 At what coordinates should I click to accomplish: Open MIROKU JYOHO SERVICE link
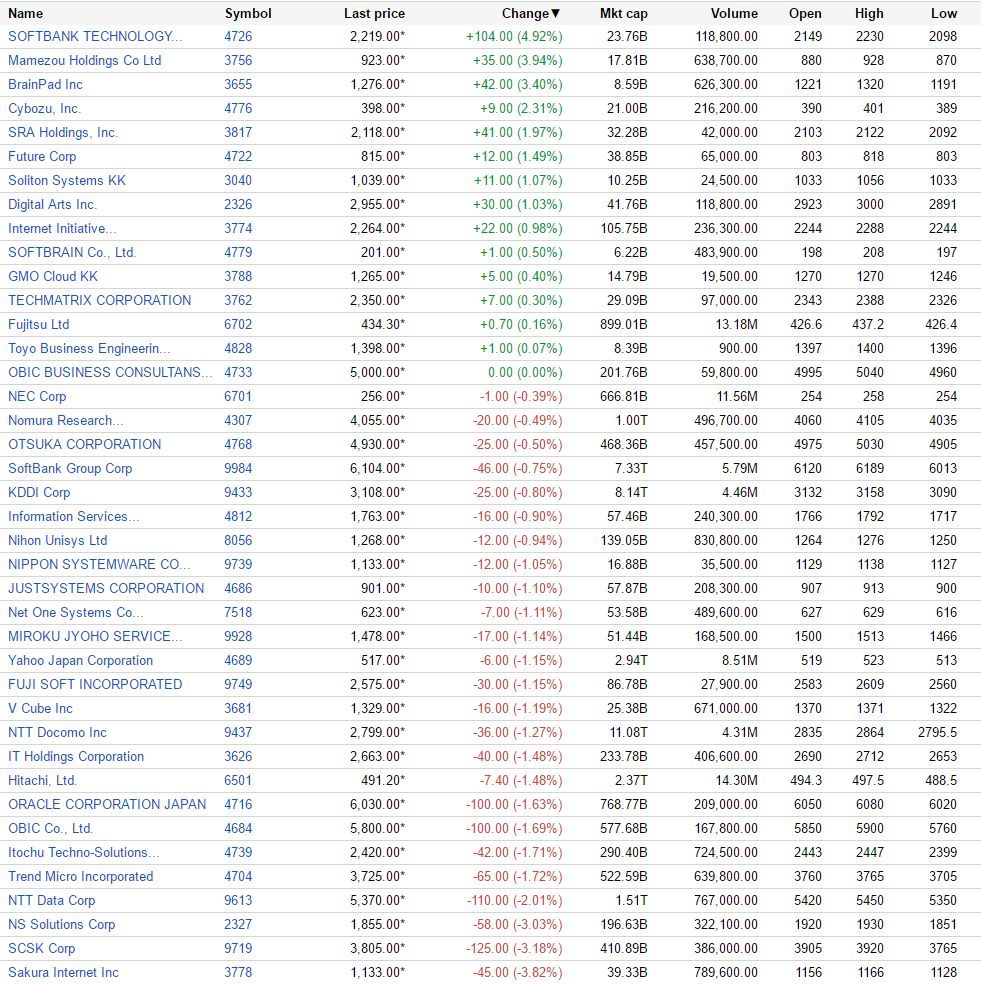(x=95, y=636)
